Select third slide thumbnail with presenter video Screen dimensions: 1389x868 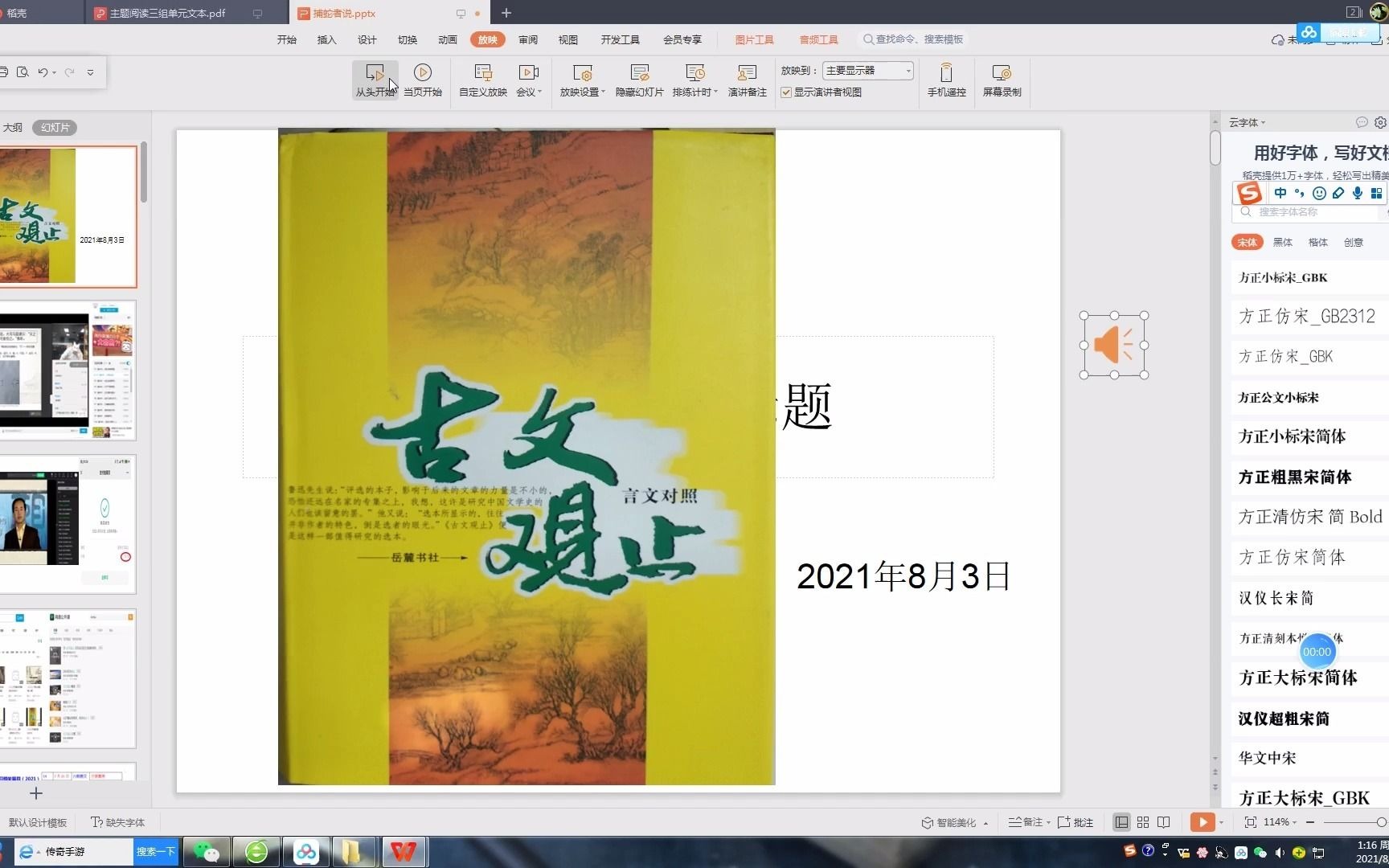[68, 524]
